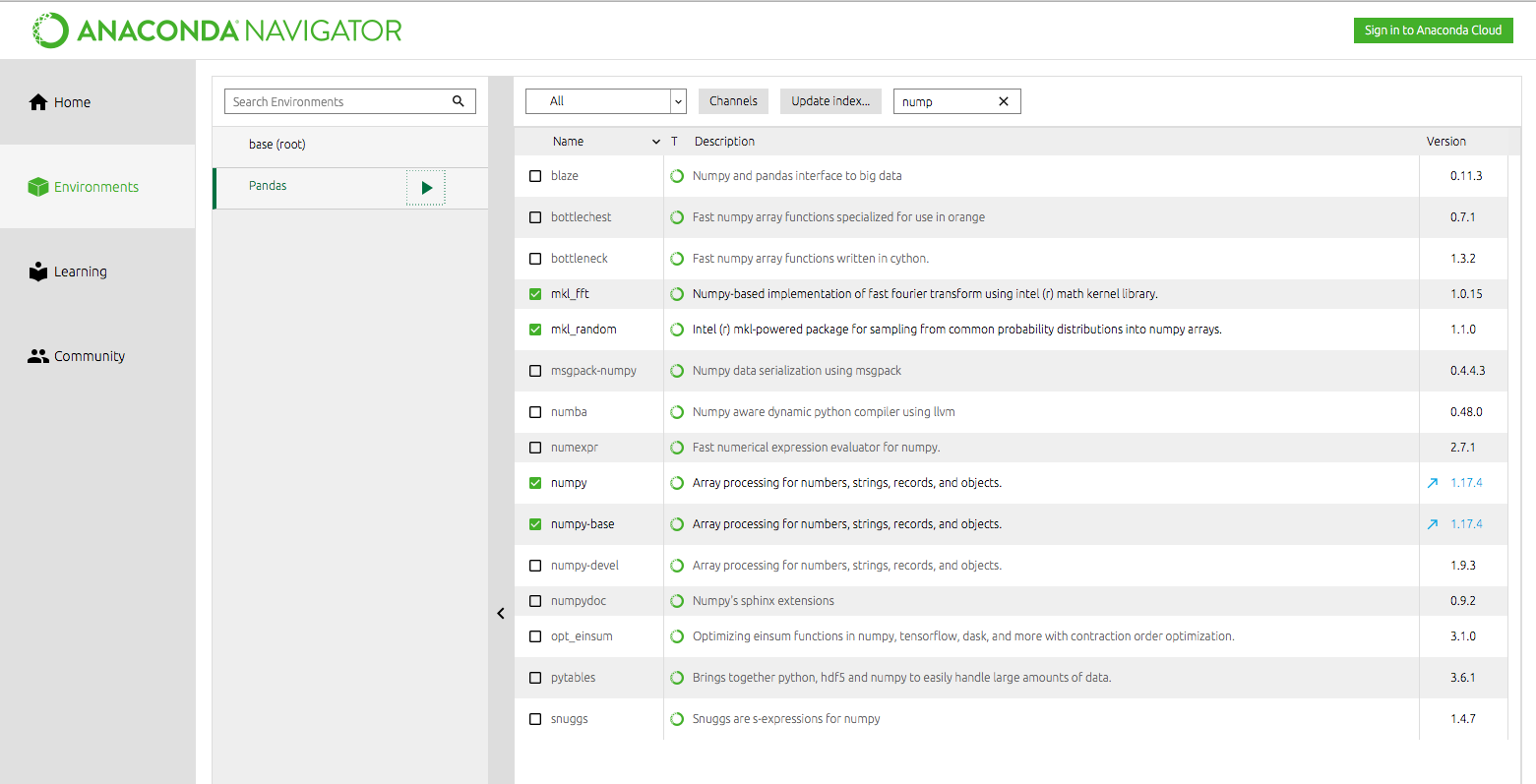Click the status circle icon for pytables
The width and height of the screenshot is (1536, 784).
coord(677,678)
